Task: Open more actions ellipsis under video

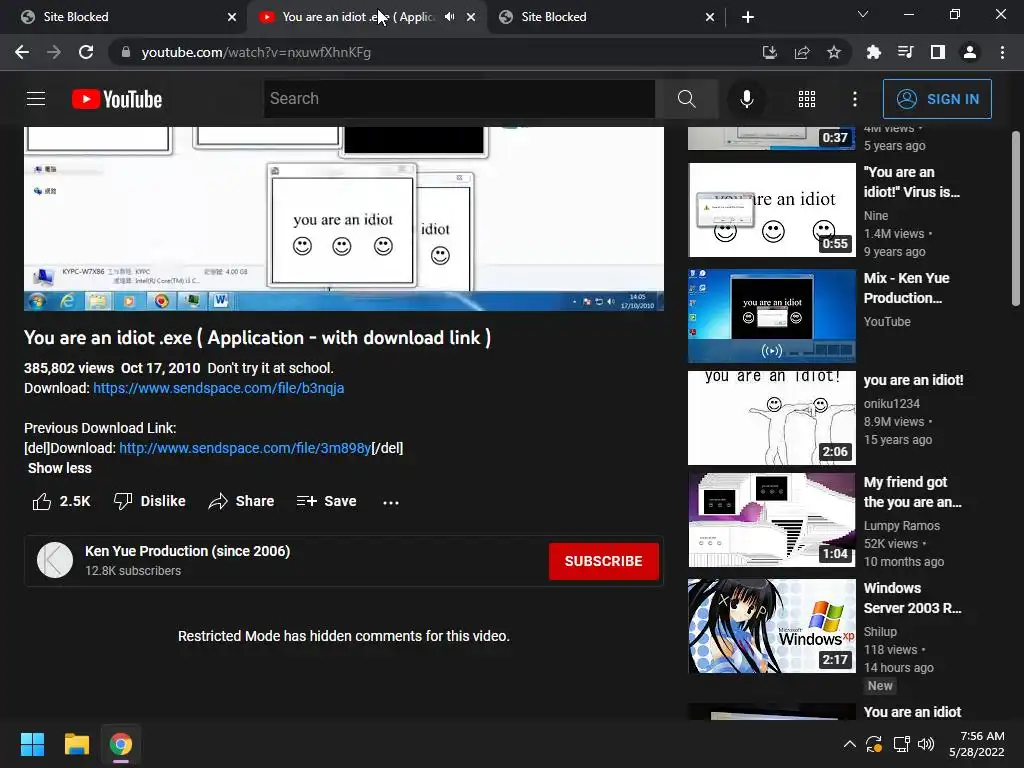Action: point(391,502)
